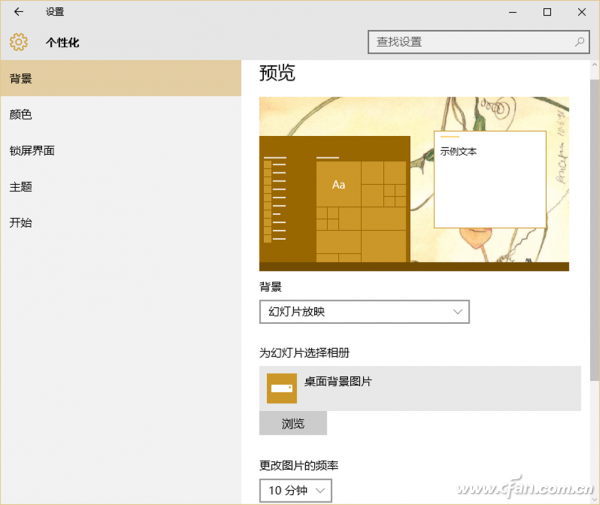Click the Aa tile in preview
The height and width of the screenshot is (505, 600).
click(339, 185)
